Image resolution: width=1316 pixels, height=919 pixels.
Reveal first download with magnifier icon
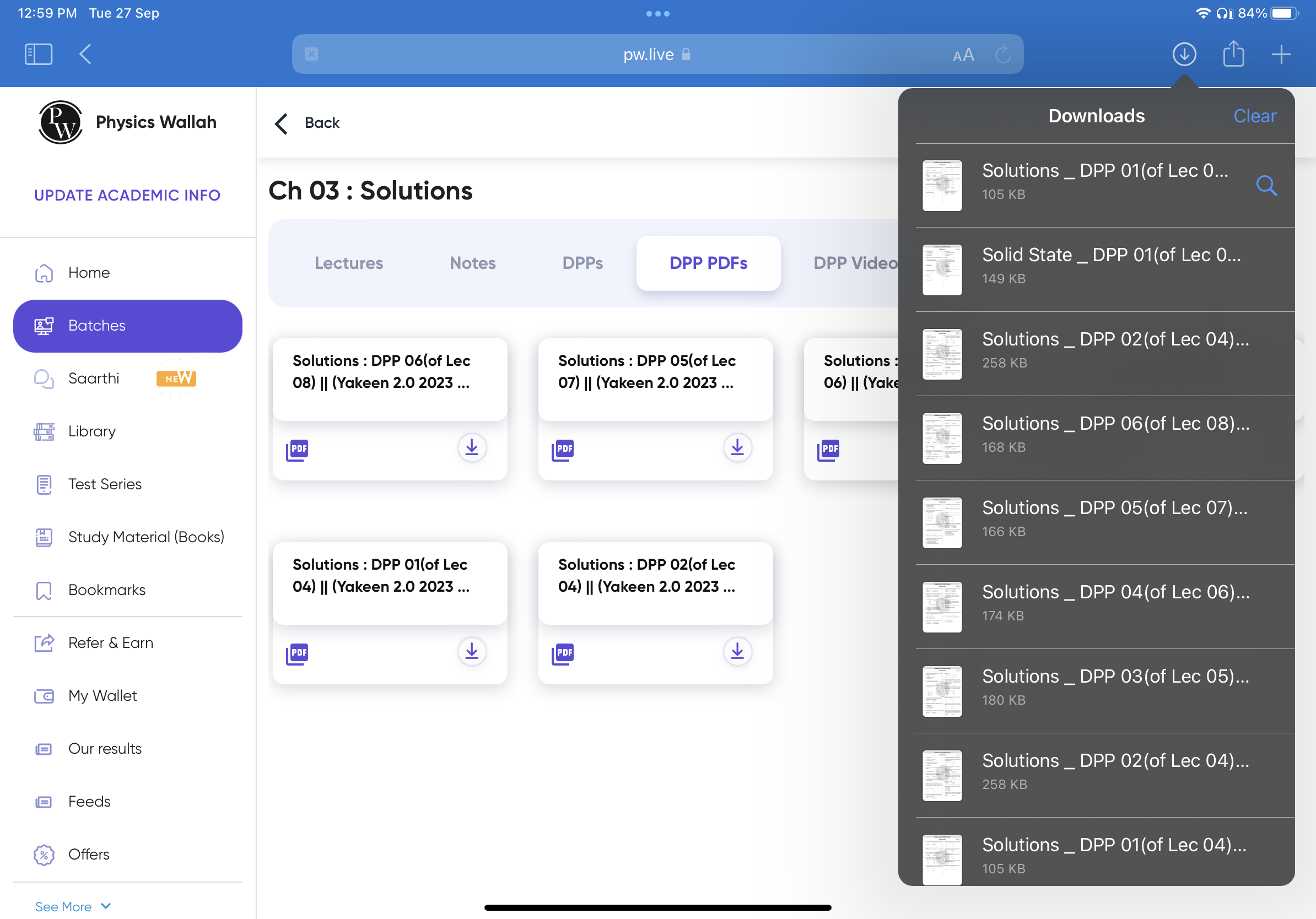pos(1265,186)
